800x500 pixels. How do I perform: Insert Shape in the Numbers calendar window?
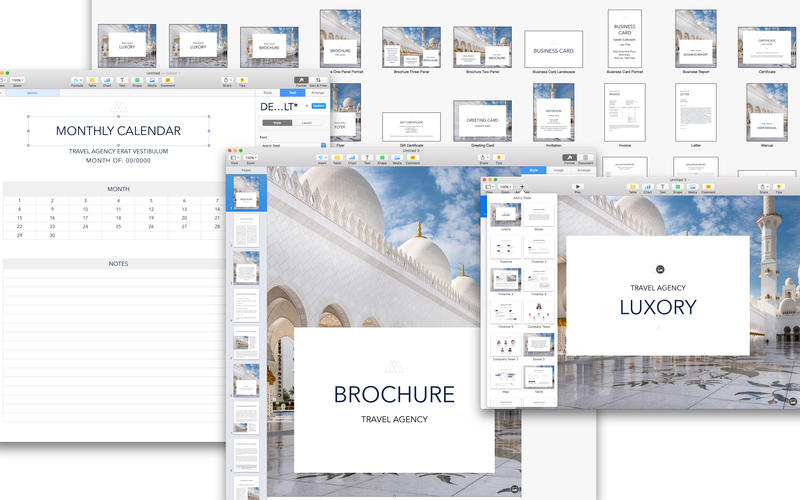click(137, 81)
